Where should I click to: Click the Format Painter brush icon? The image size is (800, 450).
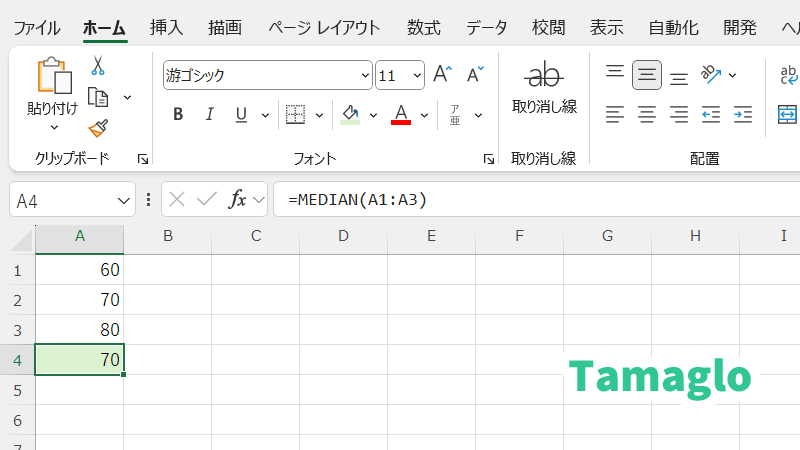click(98, 128)
